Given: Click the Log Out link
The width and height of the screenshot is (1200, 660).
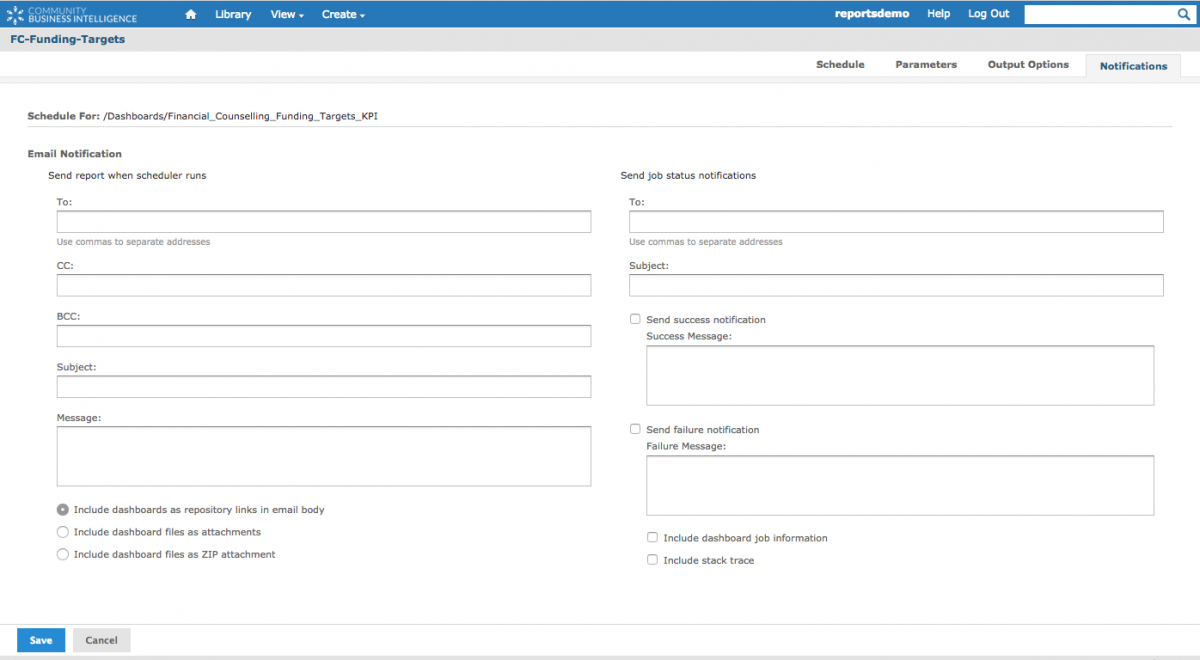Looking at the screenshot, I should click(988, 14).
